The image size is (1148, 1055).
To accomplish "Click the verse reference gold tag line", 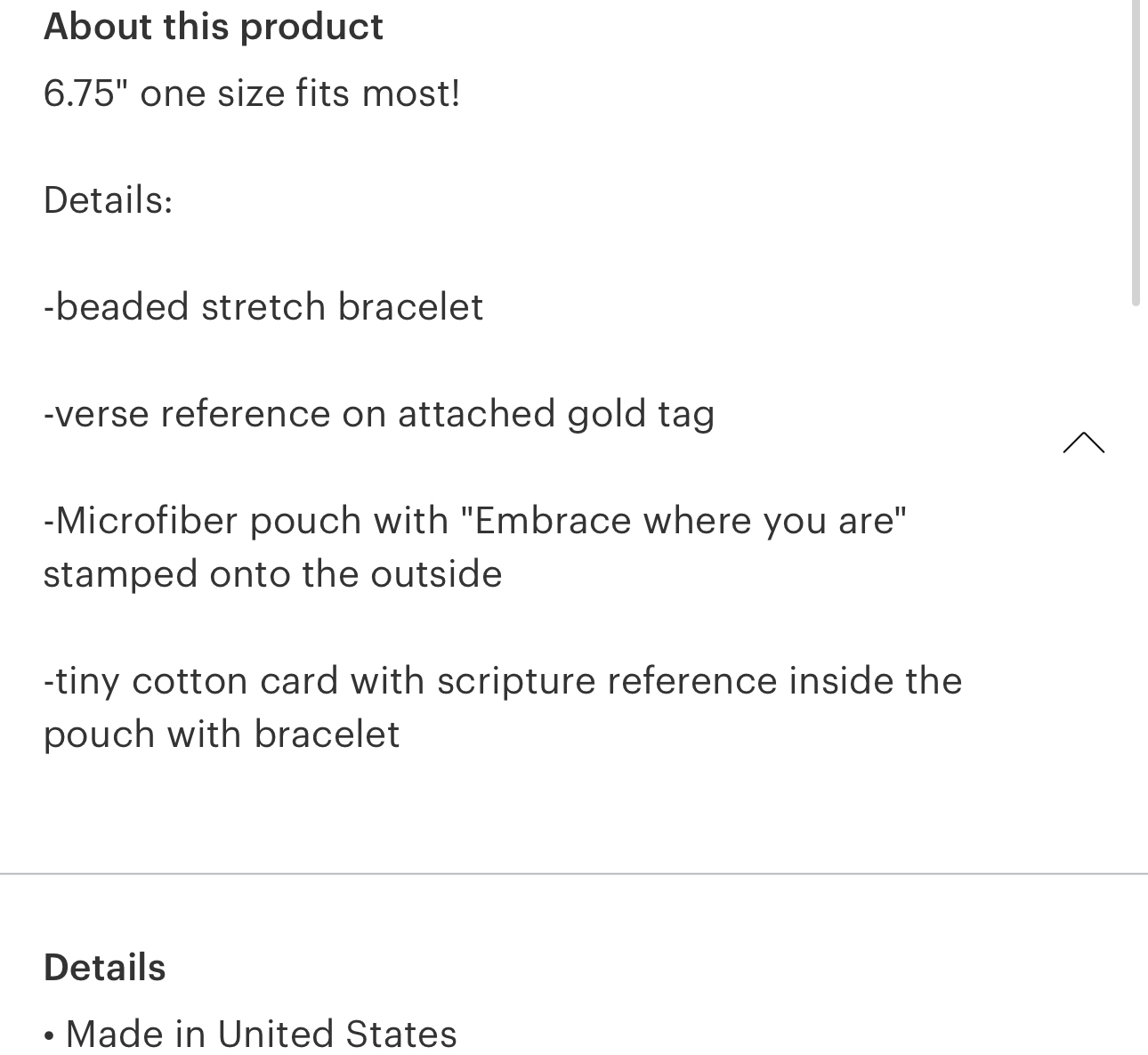I will 379,414.
